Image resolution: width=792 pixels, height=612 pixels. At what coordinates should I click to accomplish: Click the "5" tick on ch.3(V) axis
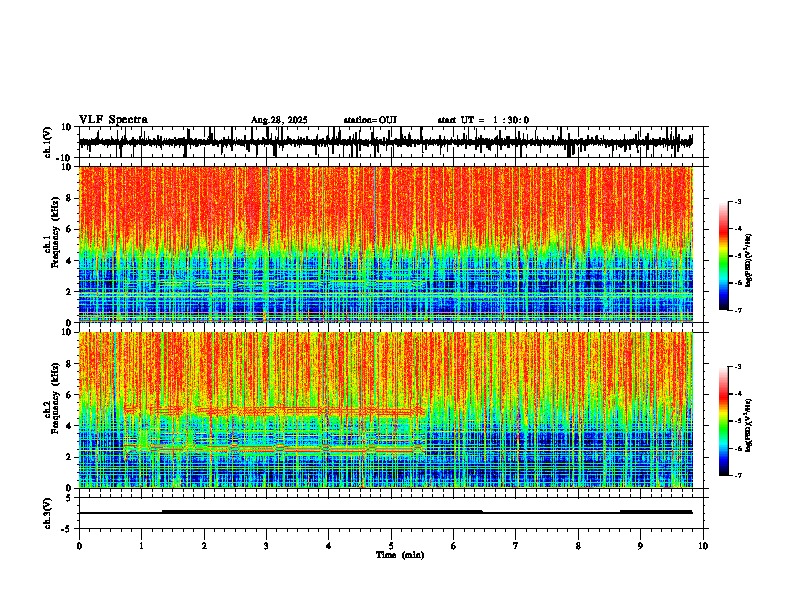(x=69, y=498)
